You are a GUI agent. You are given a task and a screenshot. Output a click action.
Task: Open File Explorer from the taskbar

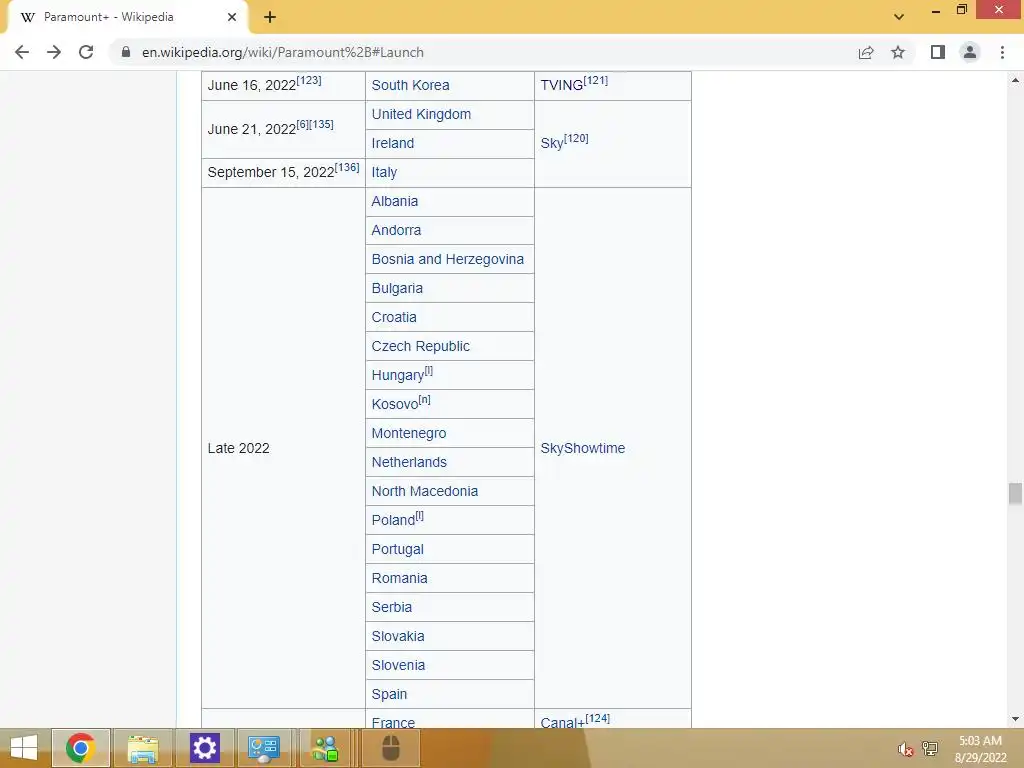tap(143, 748)
